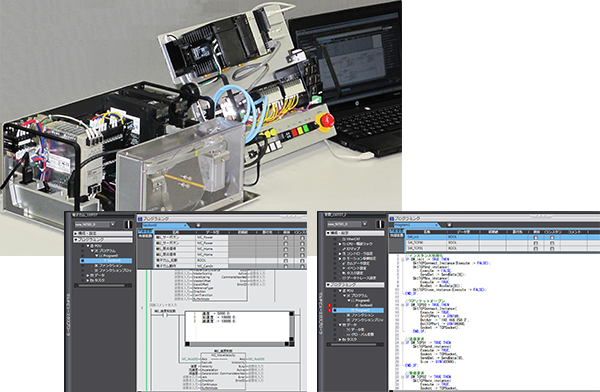Click the icon beside the Section0 tab
This screenshot has height=392, width=600.
pyautogui.click(x=198, y=225)
